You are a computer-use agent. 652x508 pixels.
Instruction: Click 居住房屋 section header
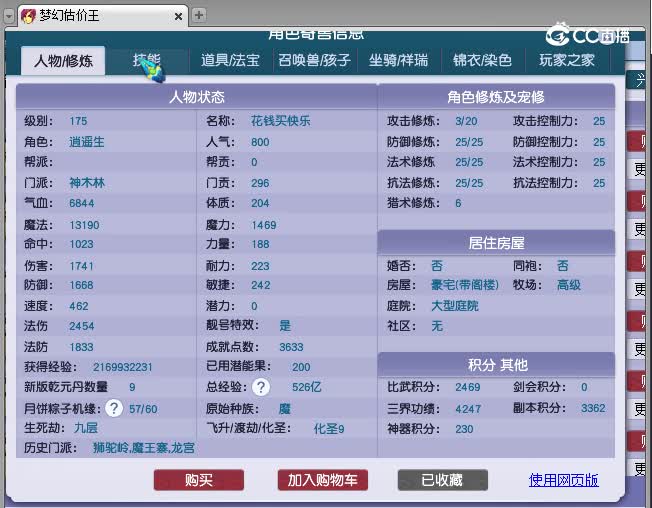click(x=496, y=243)
